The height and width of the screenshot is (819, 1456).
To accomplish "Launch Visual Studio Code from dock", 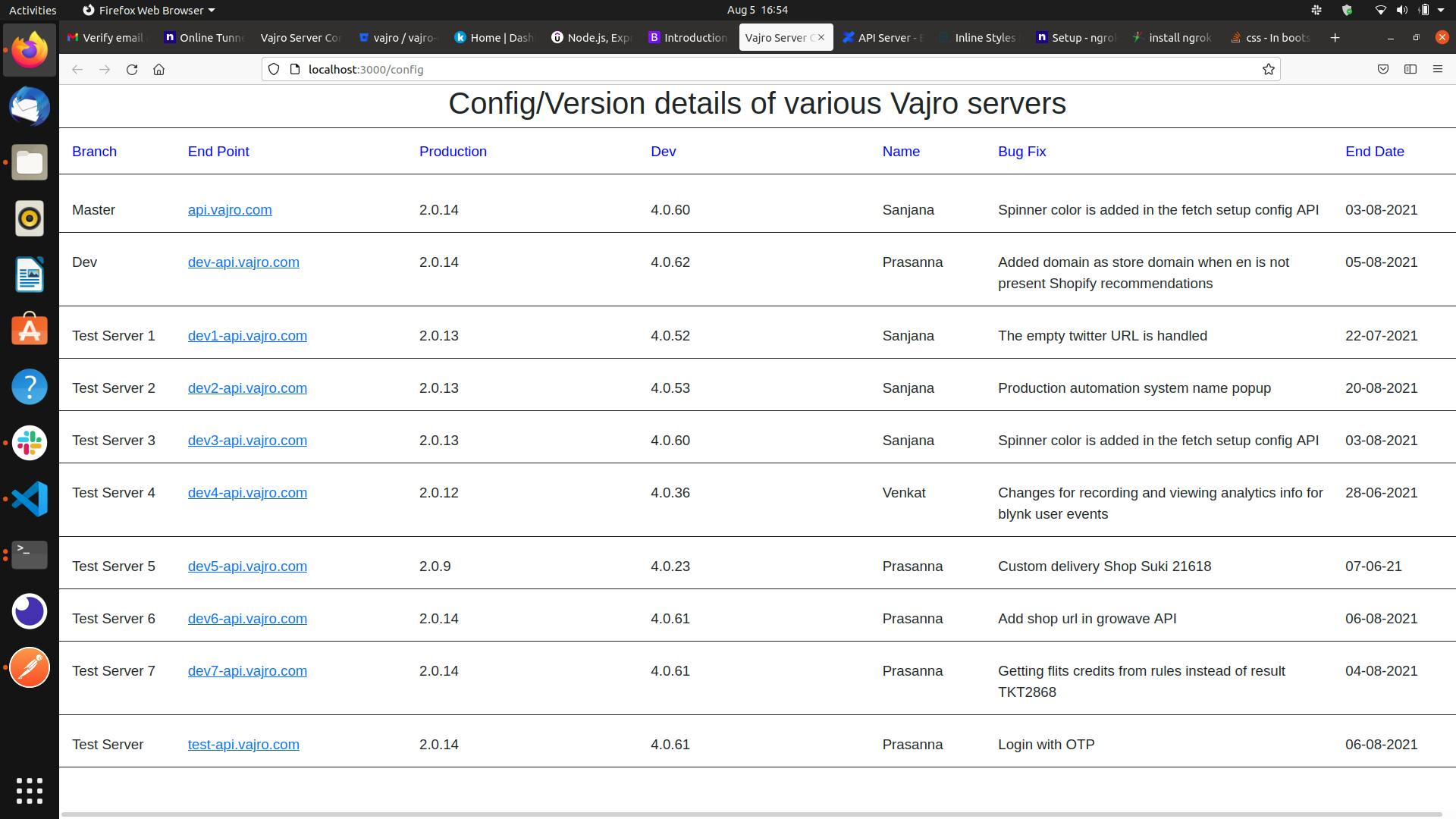I will 30,499.
